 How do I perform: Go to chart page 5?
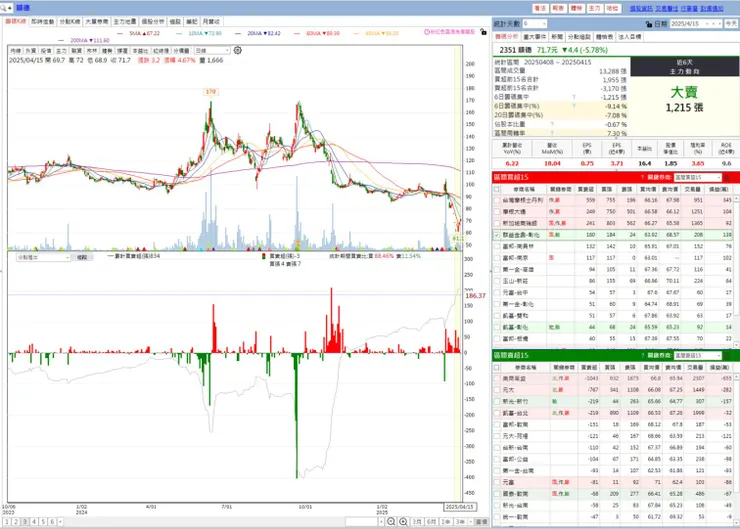43,521
